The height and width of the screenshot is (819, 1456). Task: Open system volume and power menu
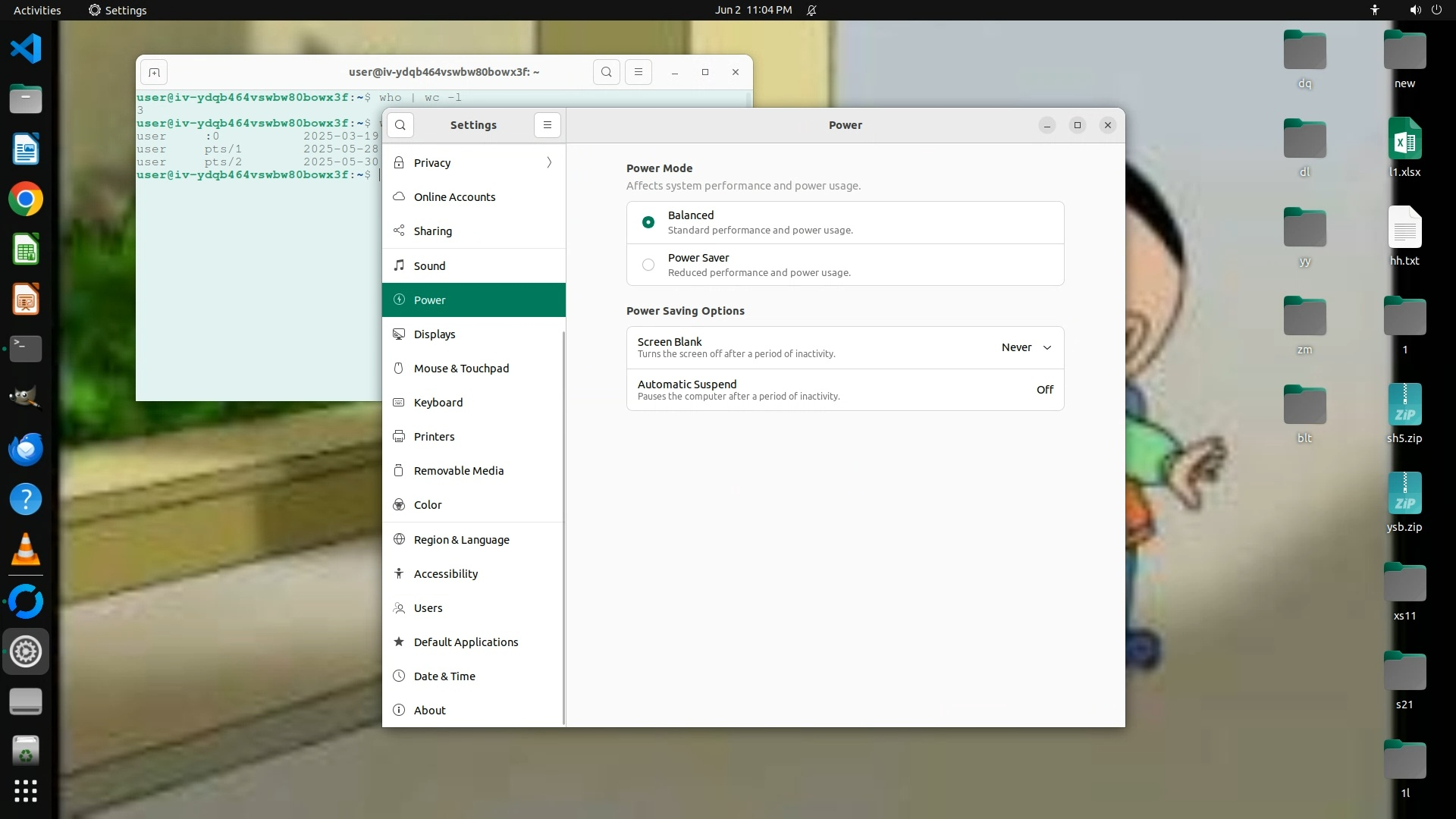point(1425,10)
